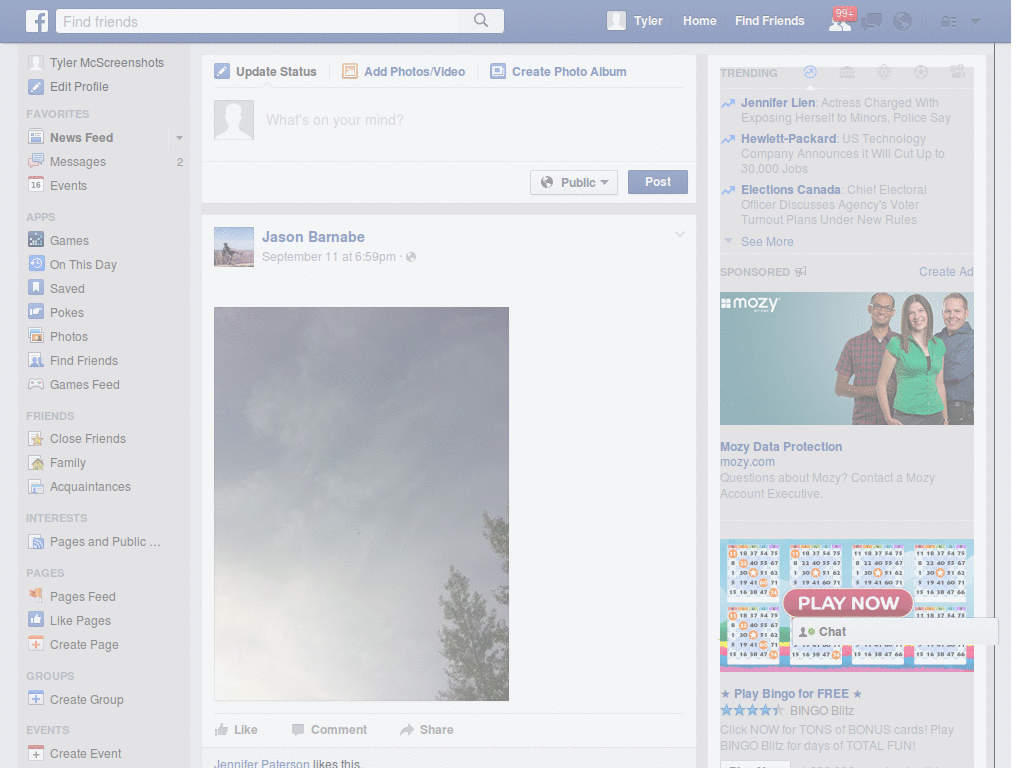Click the On This Day clock icon

coord(36,264)
